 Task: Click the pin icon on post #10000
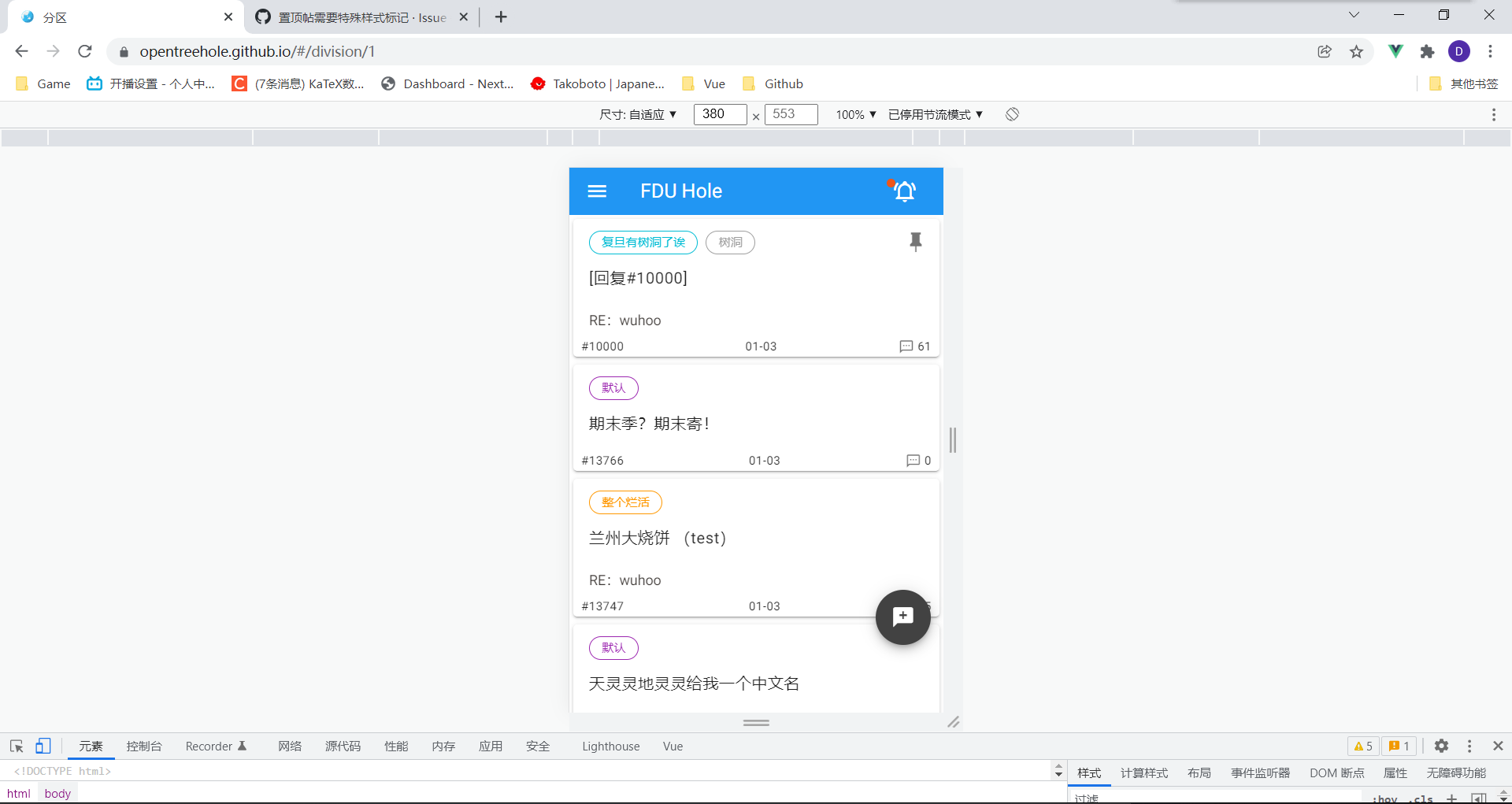pos(916,242)
